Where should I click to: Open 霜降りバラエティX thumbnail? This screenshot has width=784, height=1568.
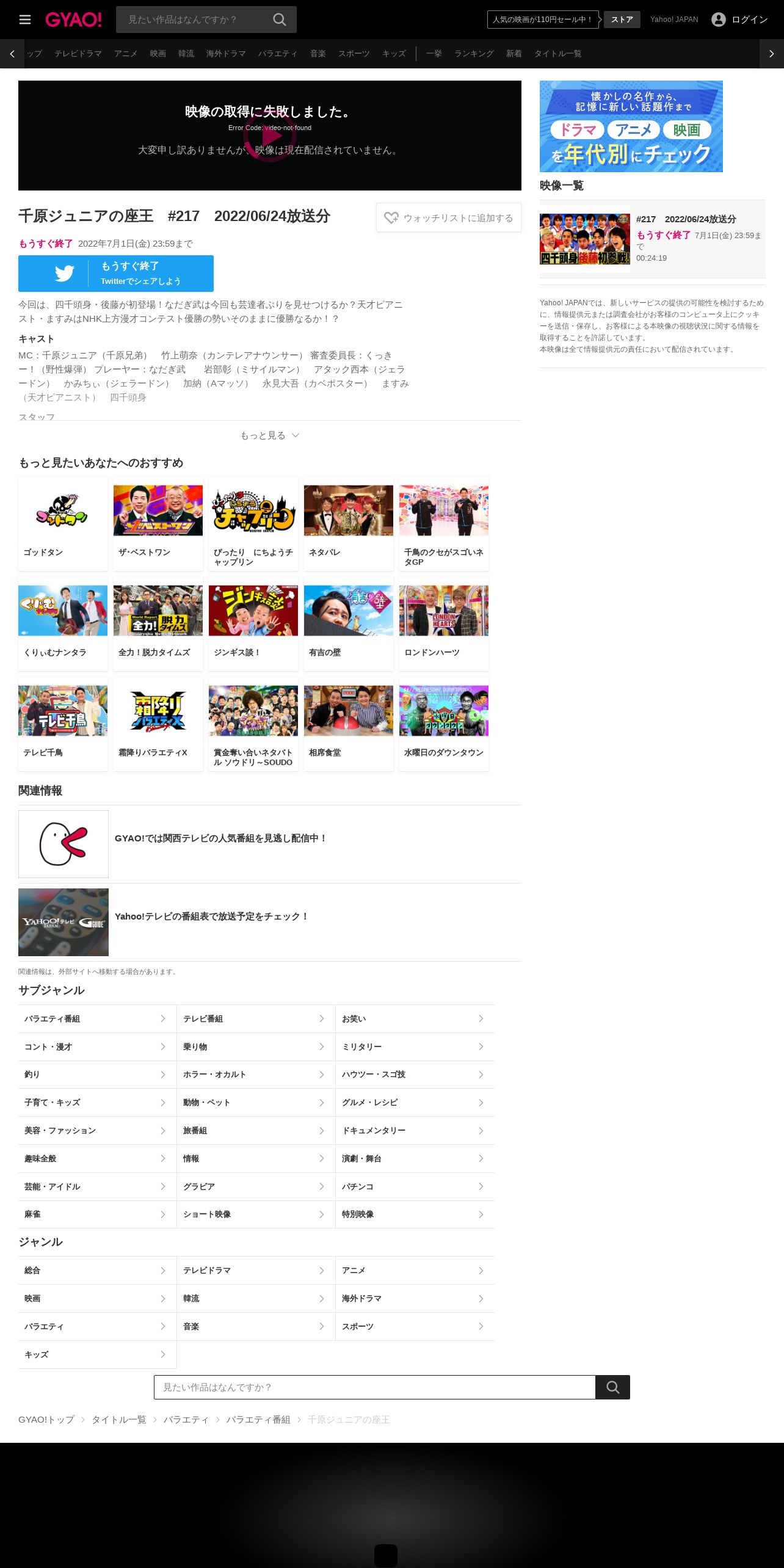[x=158, y=711]
